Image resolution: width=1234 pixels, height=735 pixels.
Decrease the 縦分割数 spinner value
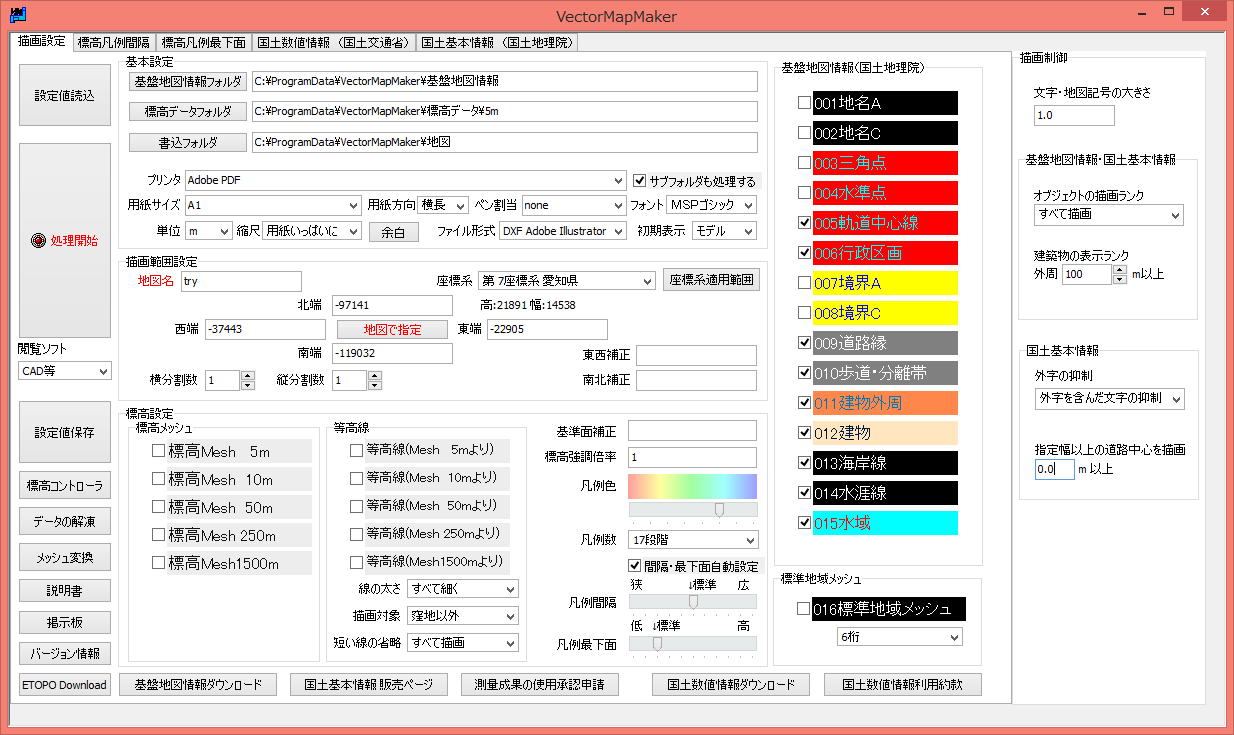pos(374,385)
